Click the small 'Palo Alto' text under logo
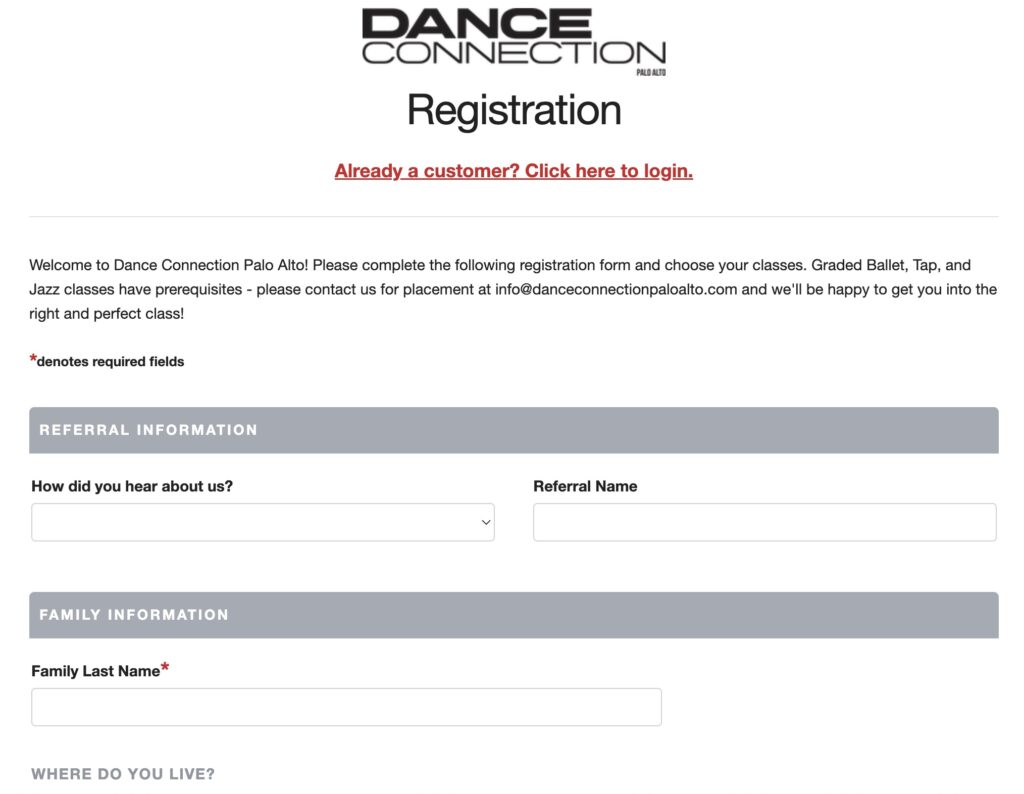The height and width of the screenshot is (794, 1024). pyautogui.click(x=651, y=72)
